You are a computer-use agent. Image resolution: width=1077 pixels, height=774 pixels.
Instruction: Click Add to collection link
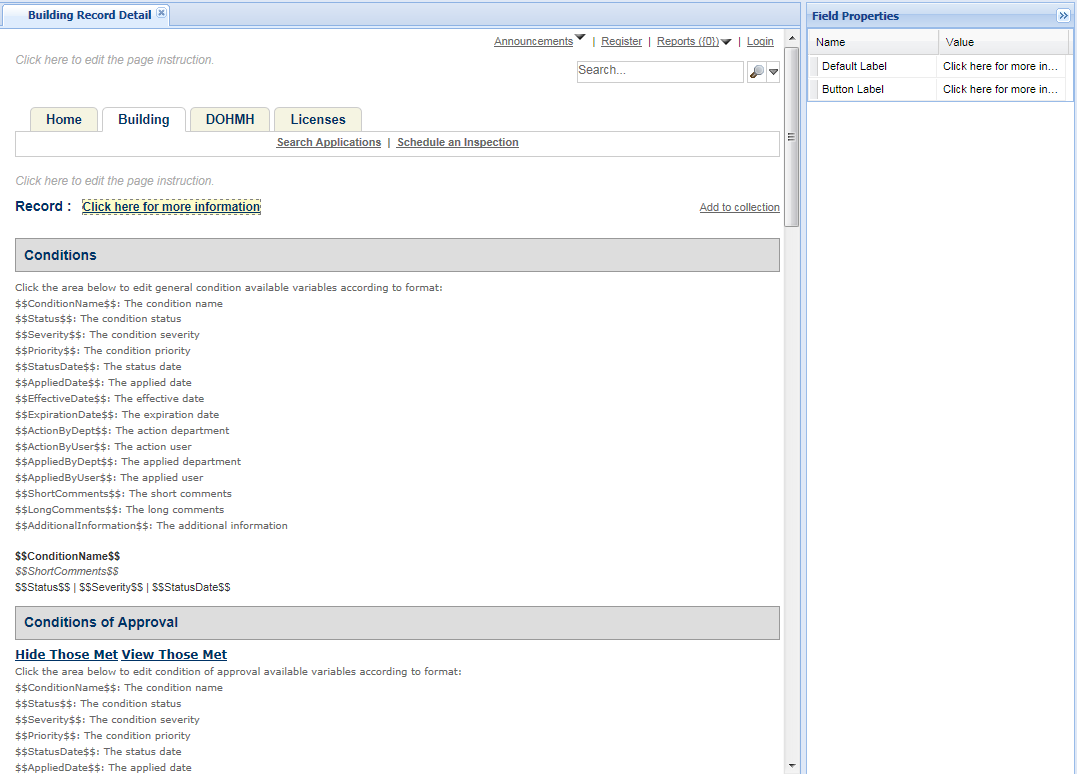739,207
